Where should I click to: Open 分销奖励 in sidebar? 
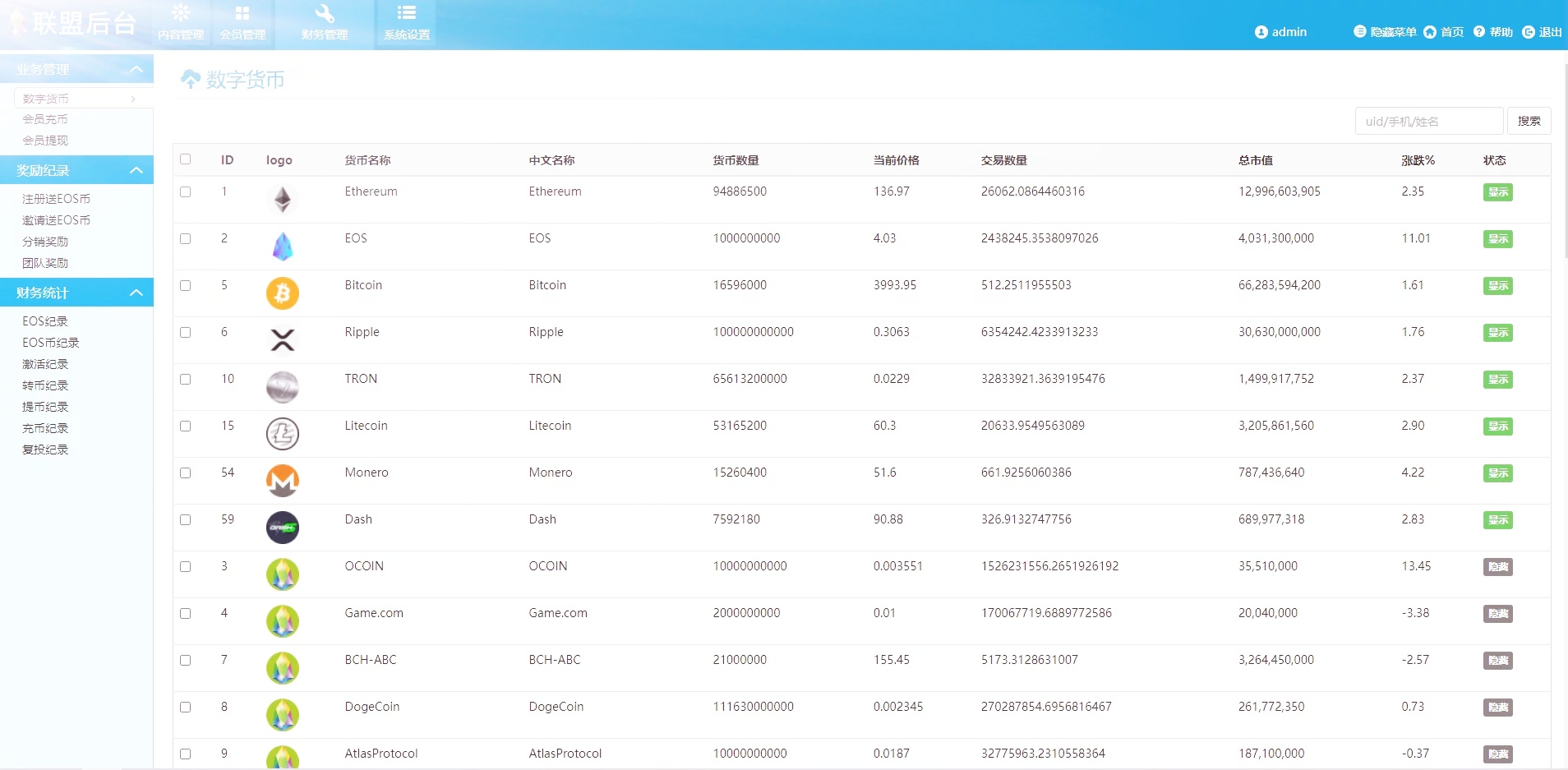pos(45,242)
